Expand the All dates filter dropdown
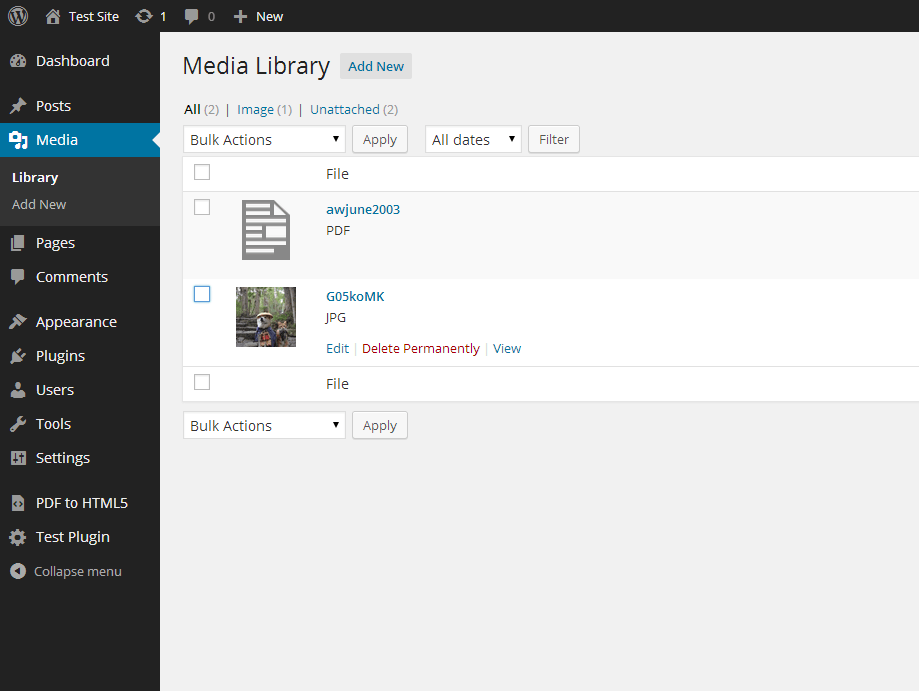Screen dimensions: 919x691 coord(473,140)
